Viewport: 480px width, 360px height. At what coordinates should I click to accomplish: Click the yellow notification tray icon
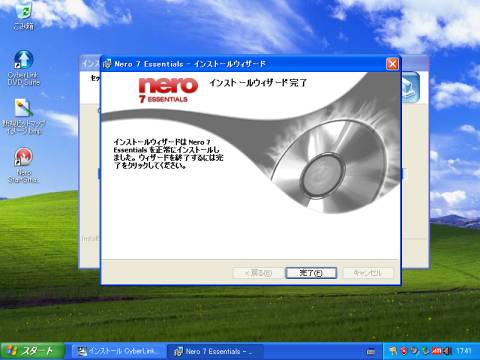click(393, 351)
